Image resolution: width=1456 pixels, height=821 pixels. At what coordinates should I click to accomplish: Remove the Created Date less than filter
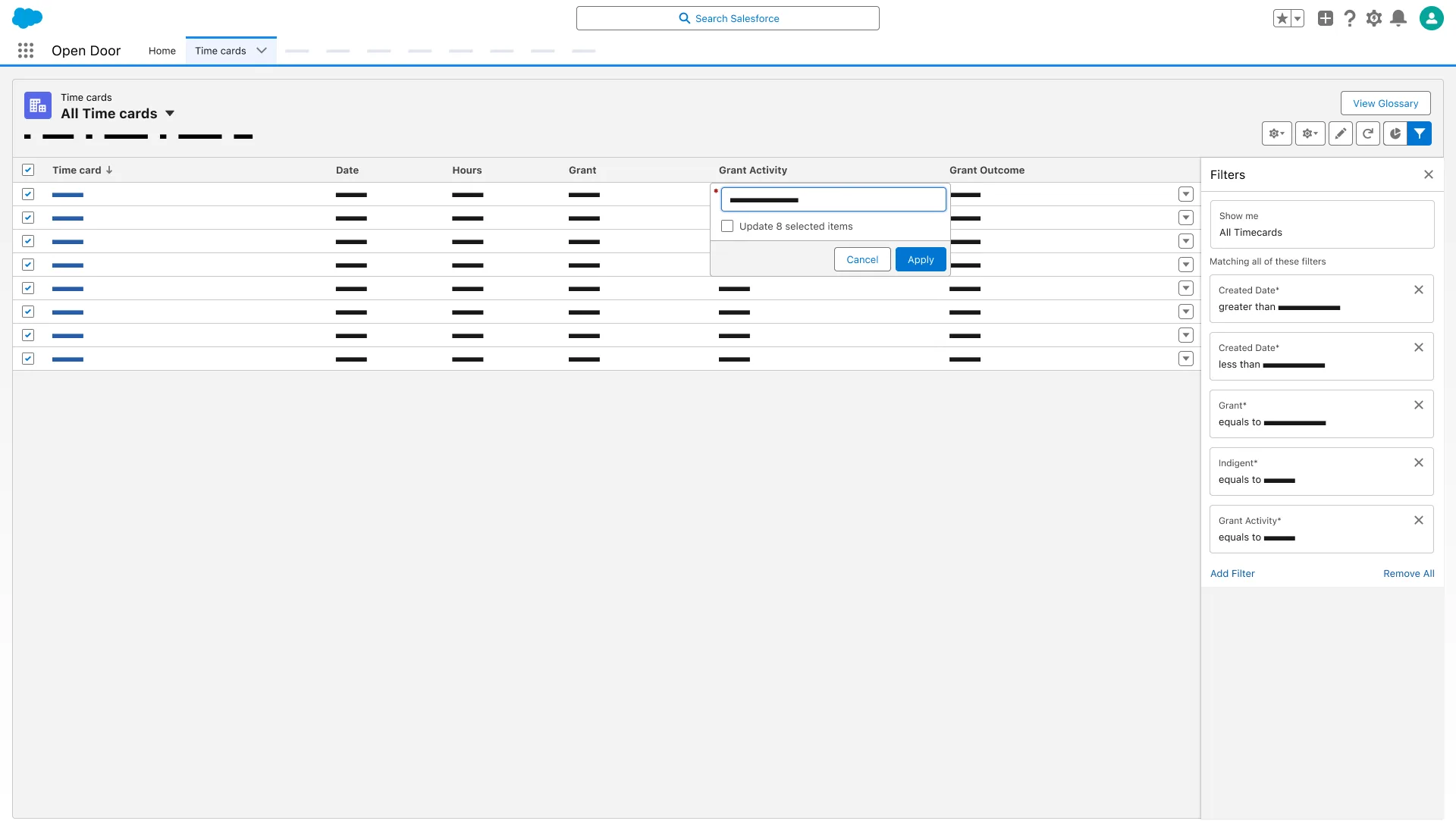point(1419,347)
